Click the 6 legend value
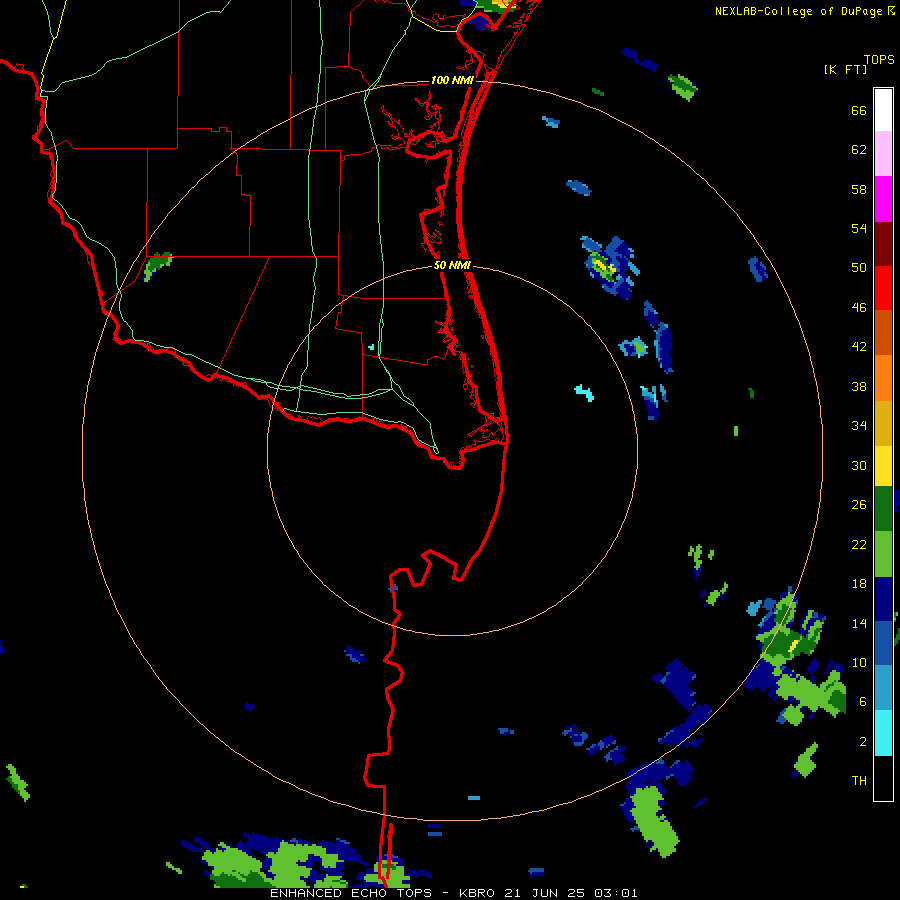This screenshot has height=900, width=900. 863,701
